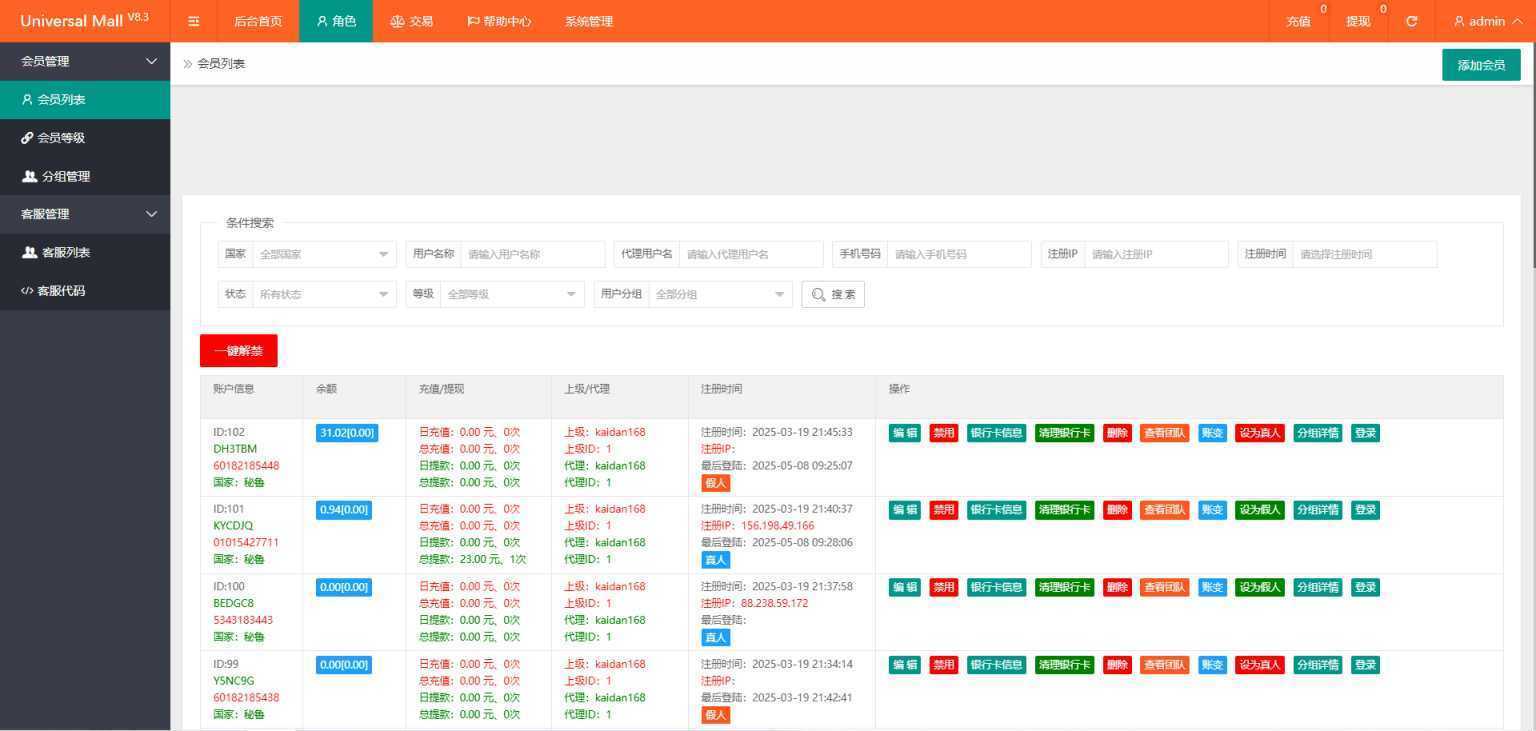
Task: Open the 帮助中心 top menu
Action: point(499,21)
